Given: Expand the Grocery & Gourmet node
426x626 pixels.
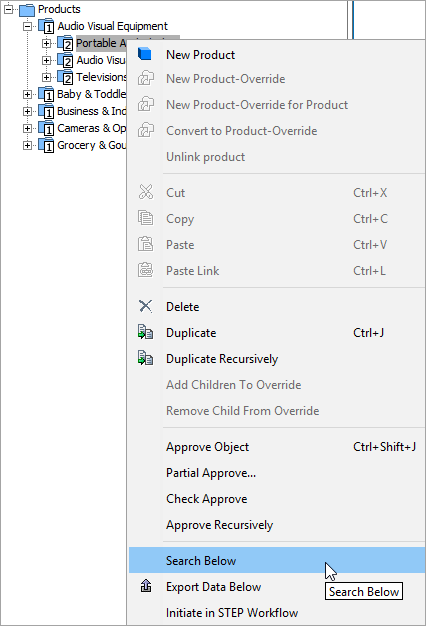Looking at the screenshot, I should coord(27,146).
